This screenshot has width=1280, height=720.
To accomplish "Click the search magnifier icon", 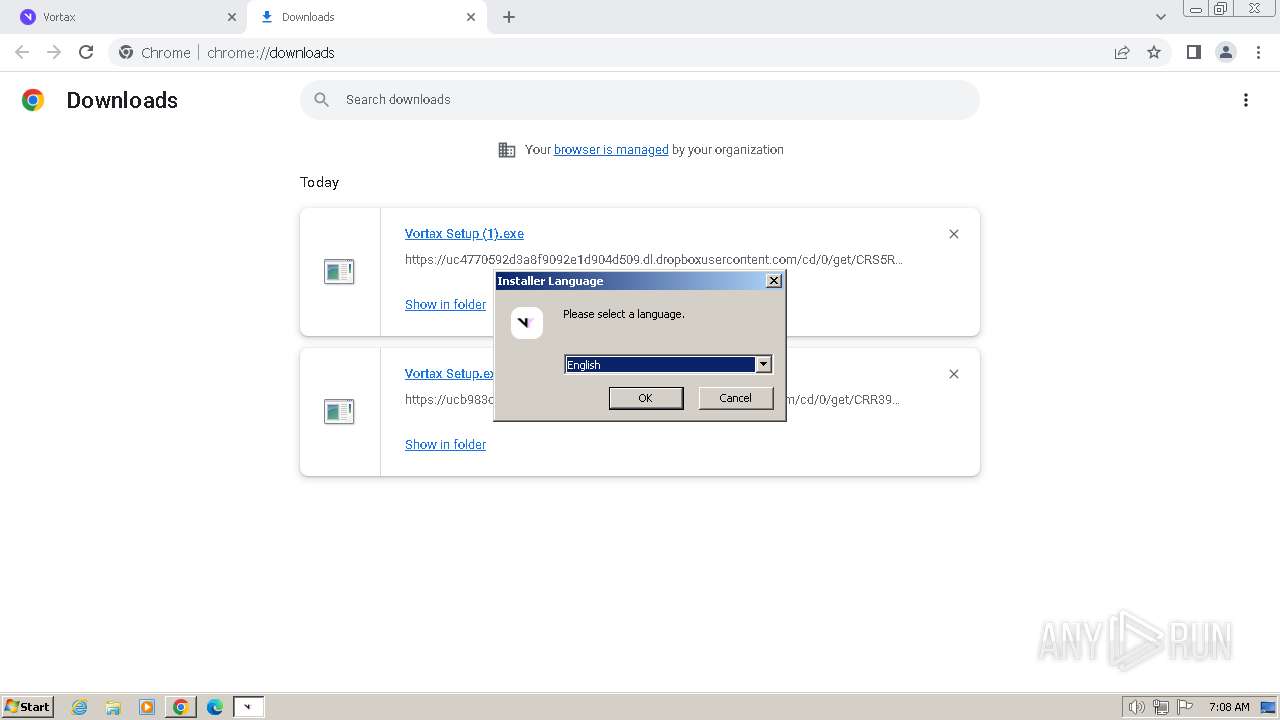I will tap(322, 100).
